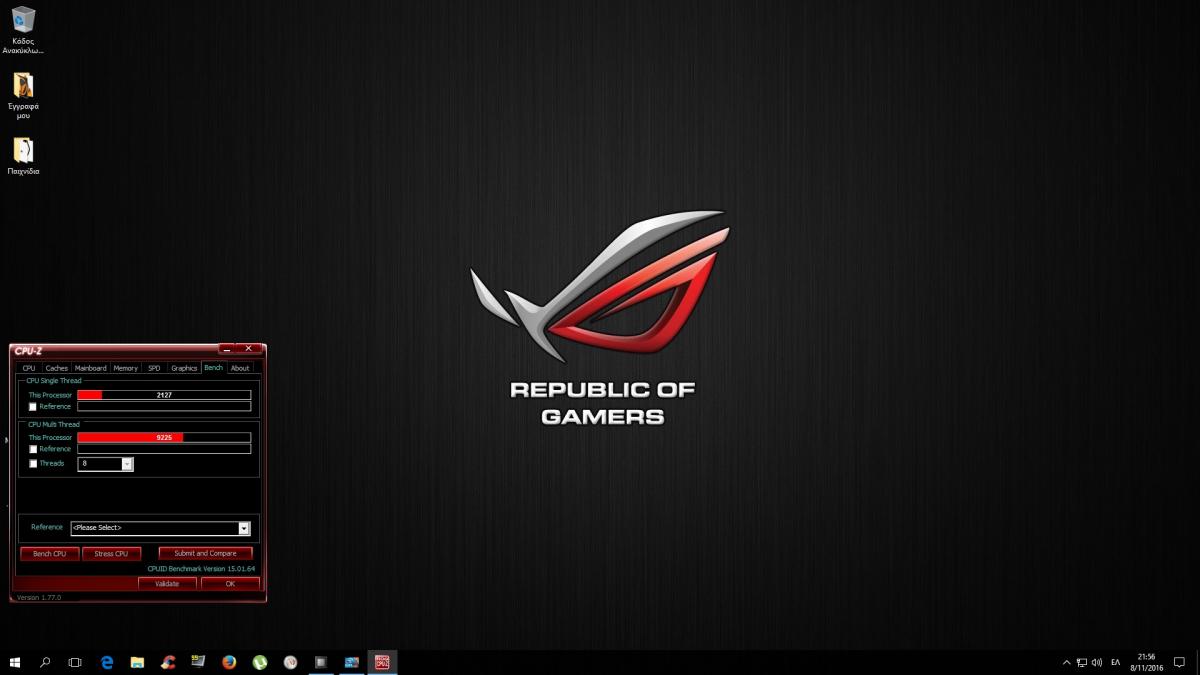Tick the Threads checkbox
This screenshot has height=675, width=1200.
click(x=33, y=464)
